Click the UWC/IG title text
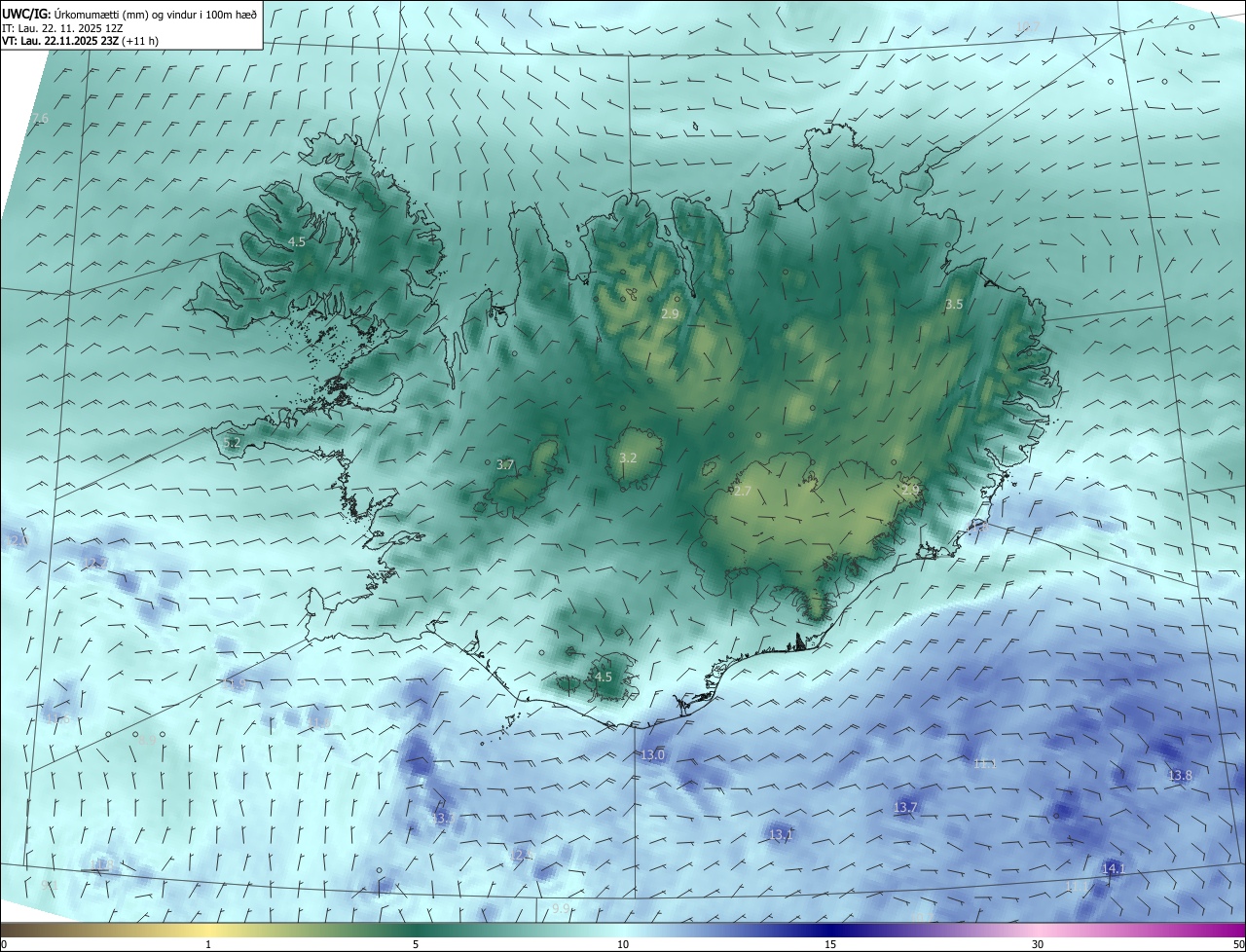Screen dimensions: 1246x952 tap(24, 13)
